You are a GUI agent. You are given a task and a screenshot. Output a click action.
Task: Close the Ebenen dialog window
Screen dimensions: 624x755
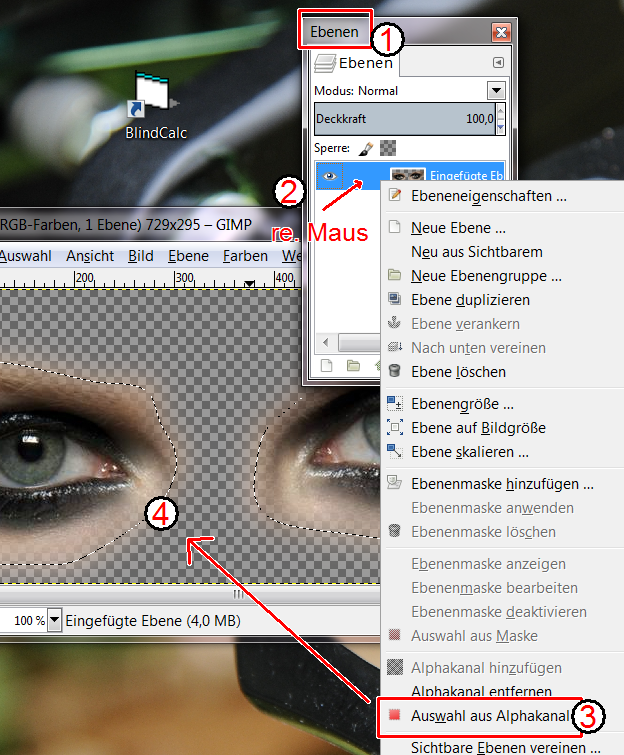tap(501, 32)
